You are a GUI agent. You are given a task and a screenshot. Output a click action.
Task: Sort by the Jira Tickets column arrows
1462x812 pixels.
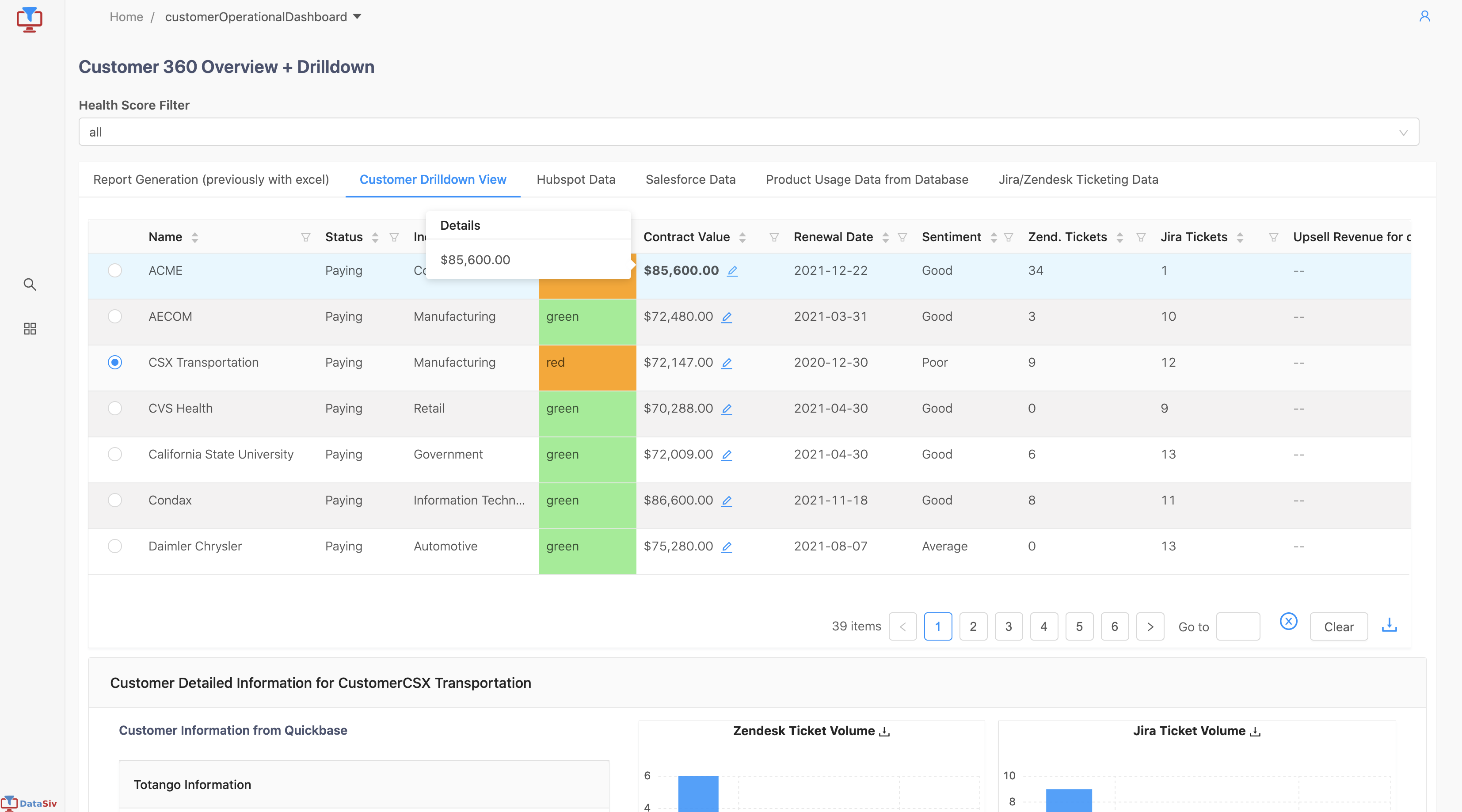(x=1240, y=237)
